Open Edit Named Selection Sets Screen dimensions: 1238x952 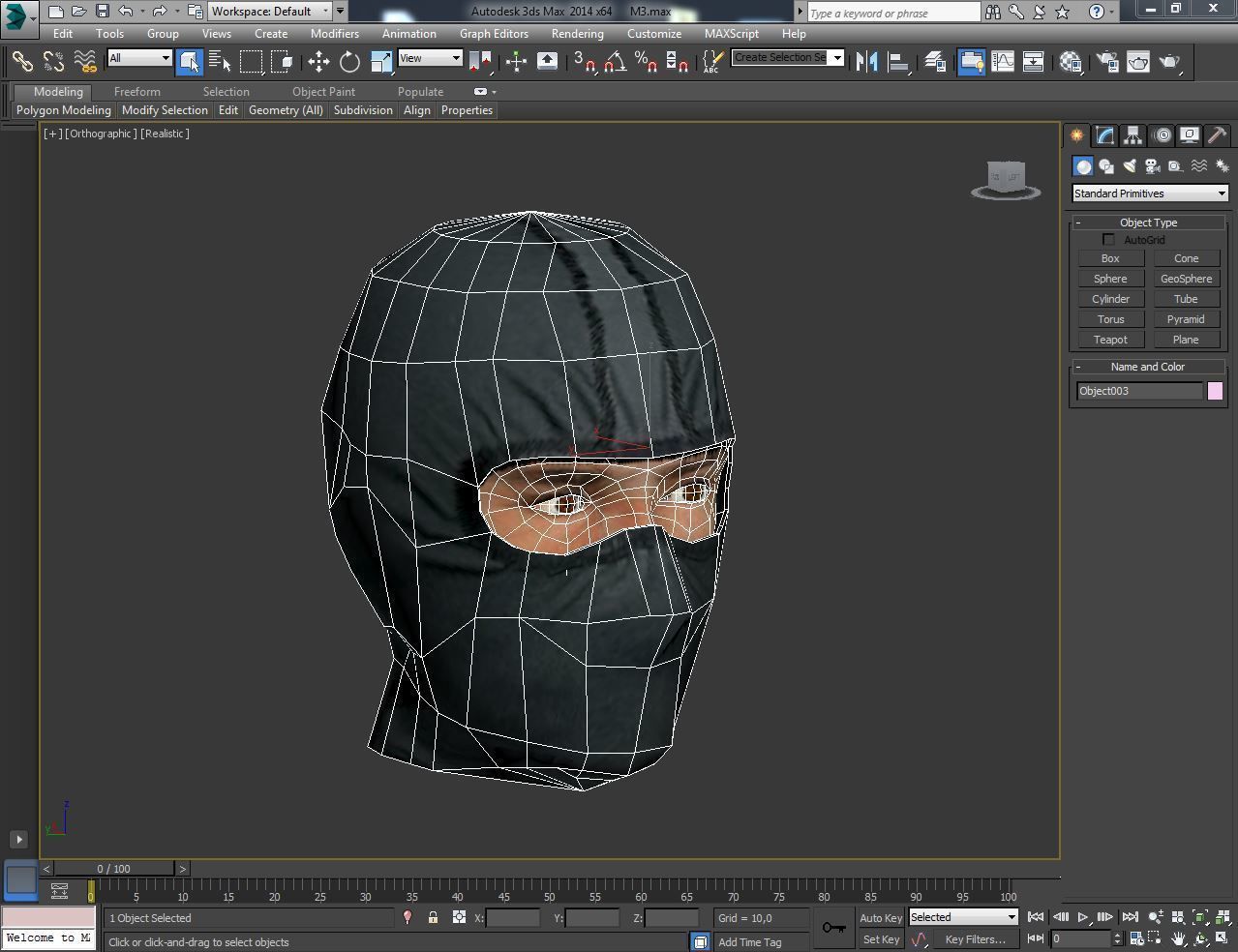712,62
